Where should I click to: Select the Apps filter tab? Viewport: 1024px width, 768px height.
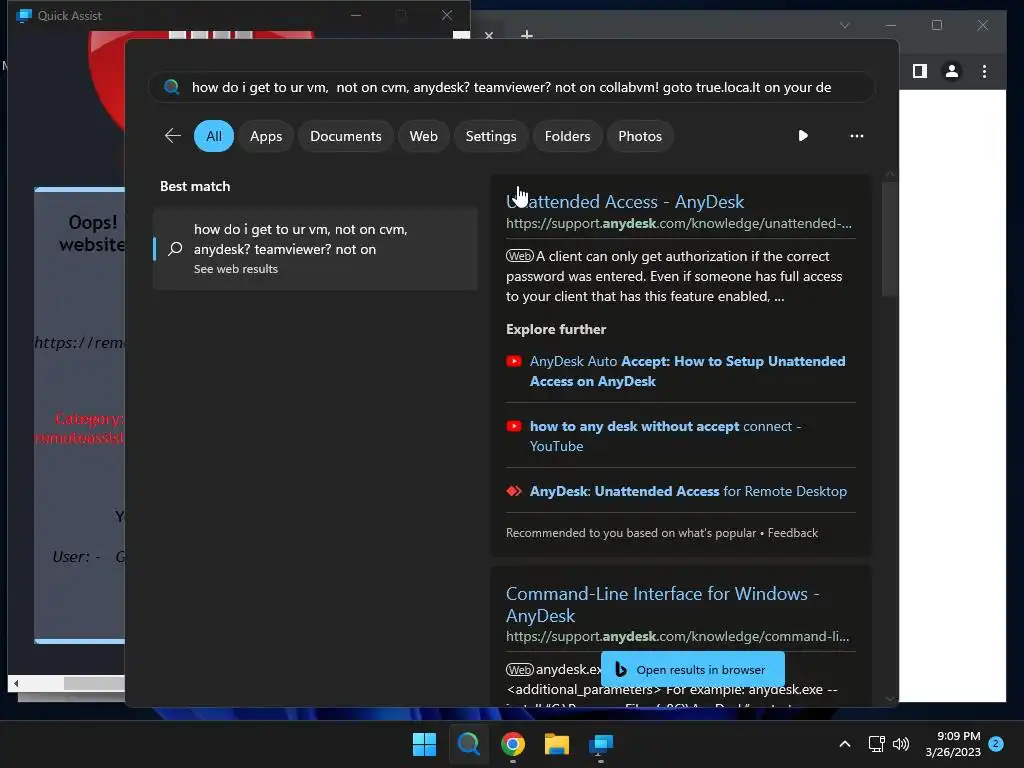[x=266, y=136]
